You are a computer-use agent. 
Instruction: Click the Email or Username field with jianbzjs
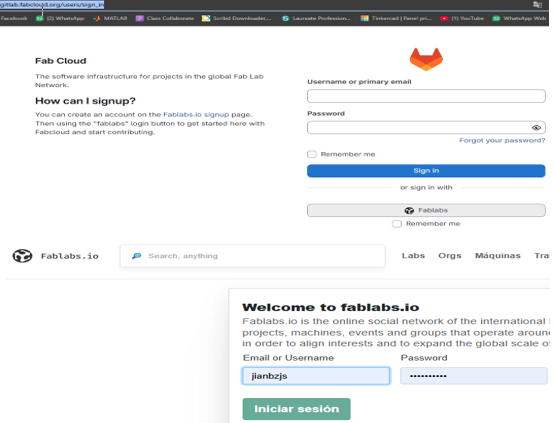[316, 376]
